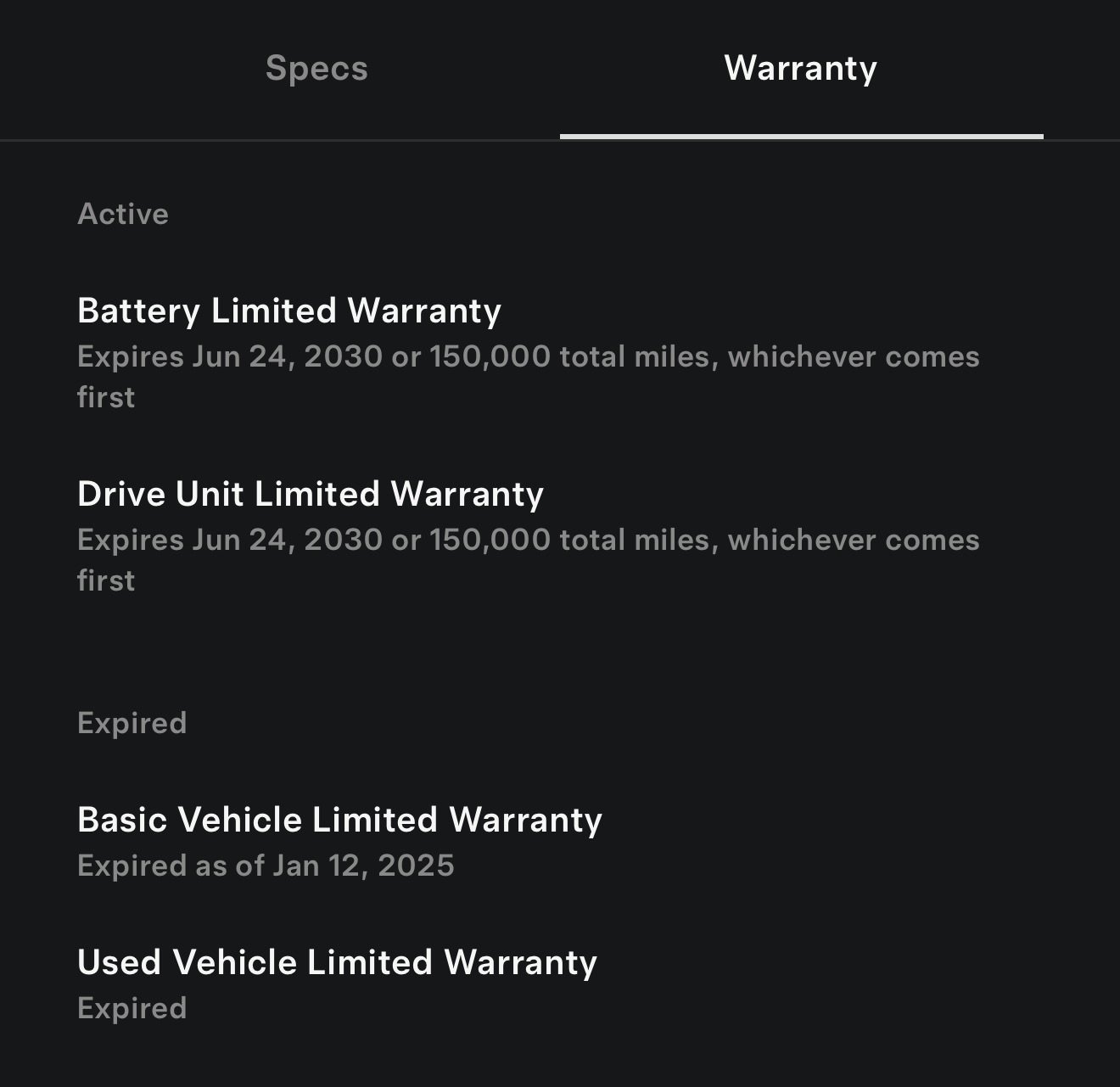Screen dimensions: 1120x1087
Task: Select the Used Vehicle Limited Warranty entry
Action: pos(337,961)
